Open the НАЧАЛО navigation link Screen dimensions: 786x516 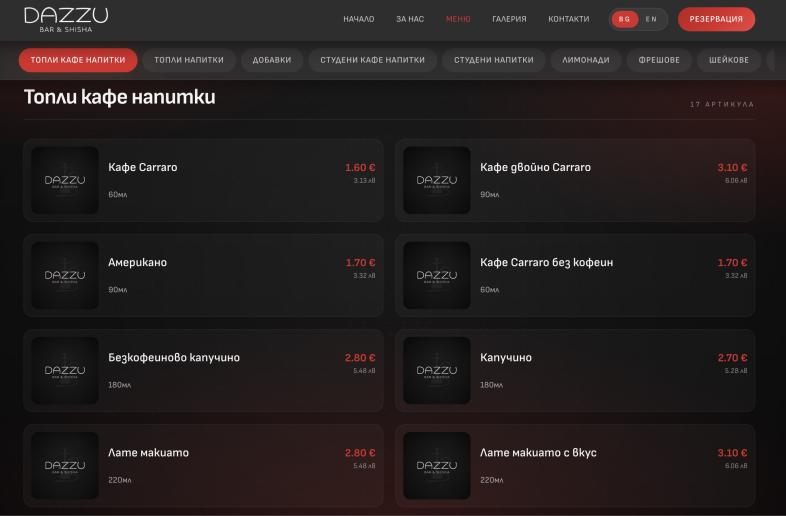tap(358, 19)
